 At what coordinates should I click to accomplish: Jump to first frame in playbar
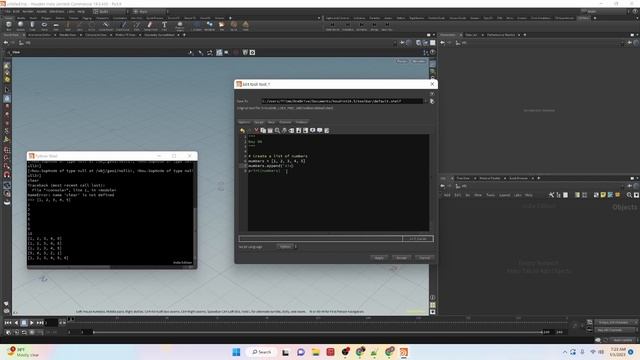pyautogui.click(x=8, y=322)
